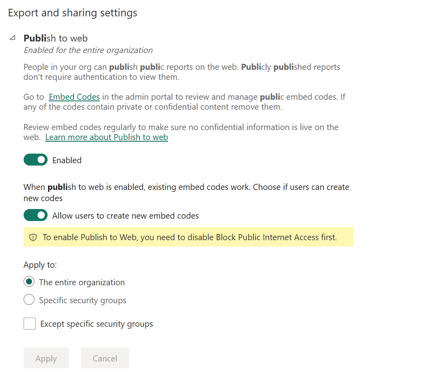
Task: Click Enabled for the entire organization text
Action: (88, 50)
